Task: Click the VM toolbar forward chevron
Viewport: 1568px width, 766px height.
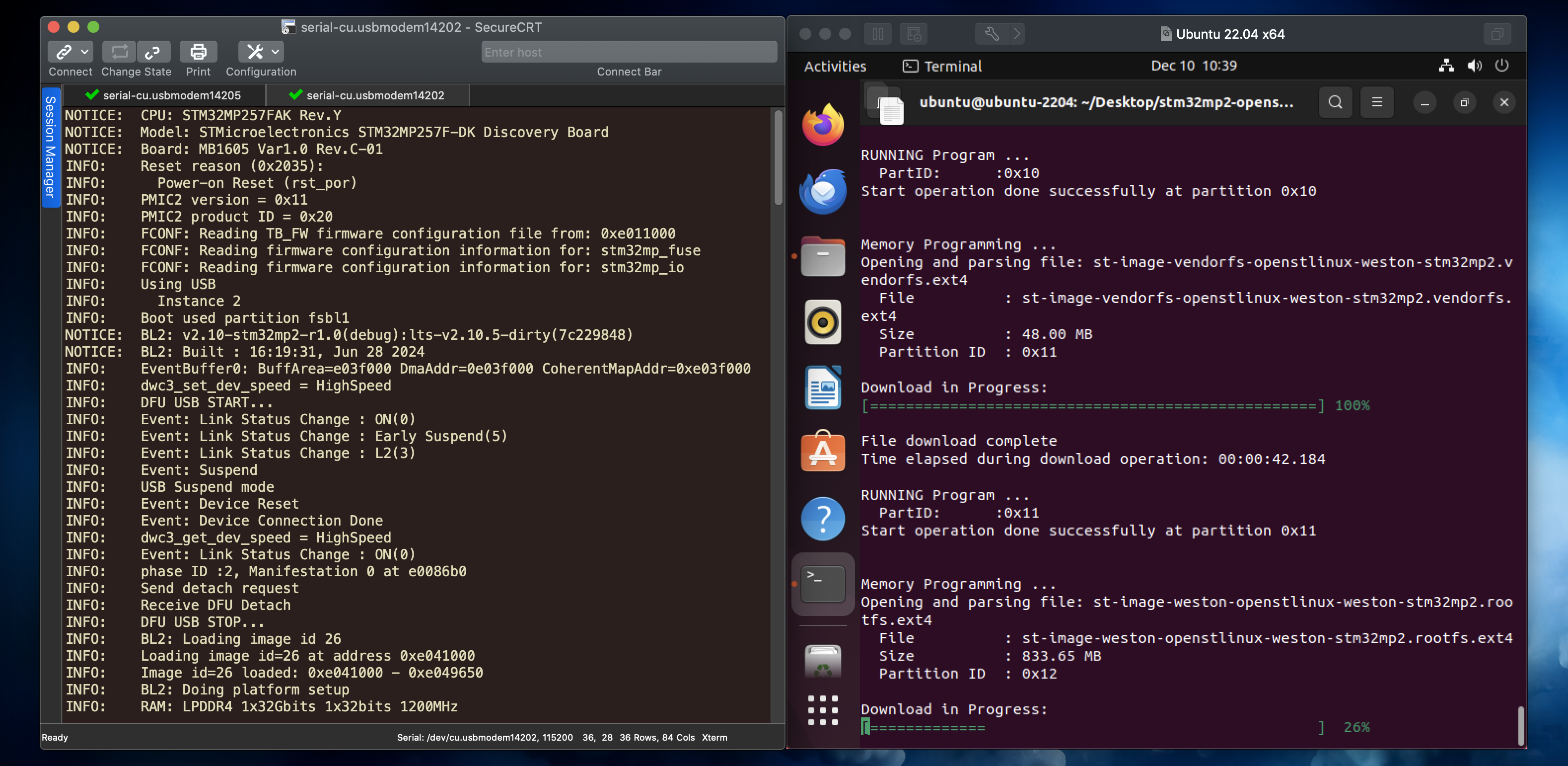Action: 1016,33
